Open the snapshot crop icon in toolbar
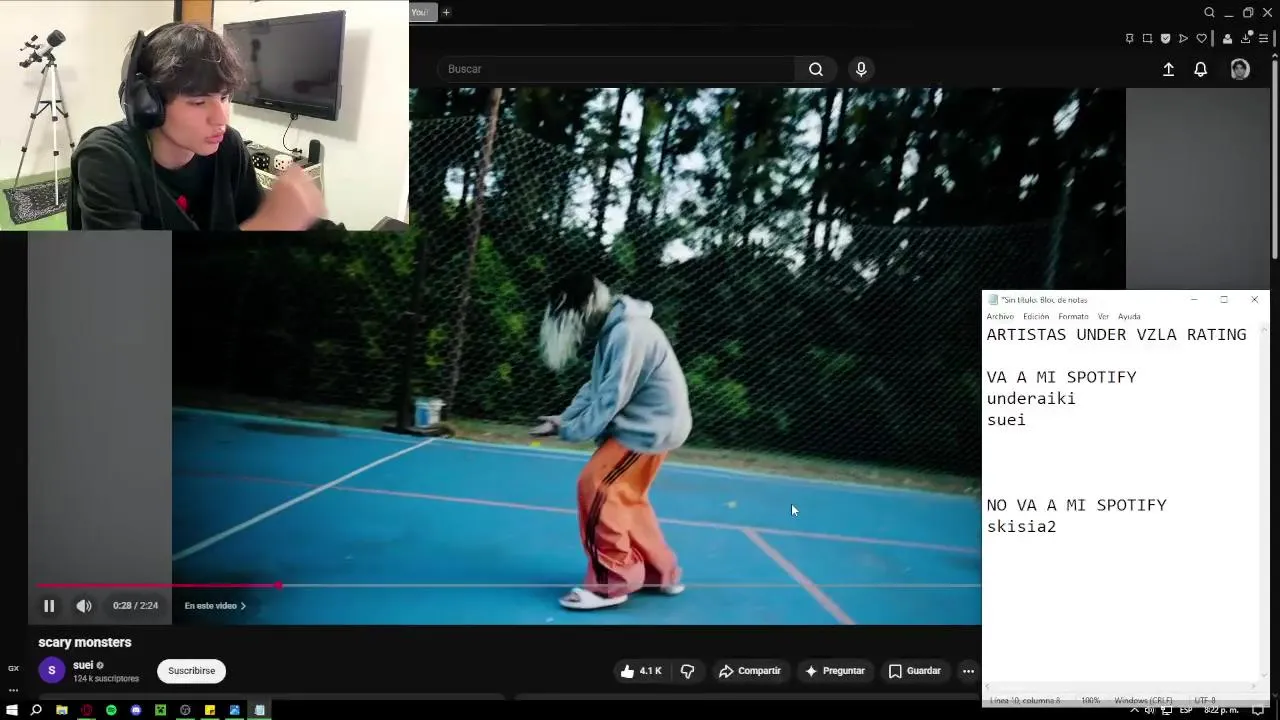Image resolution: width=1280 pixels, height=720 pixels. [x=1147, y=39]
